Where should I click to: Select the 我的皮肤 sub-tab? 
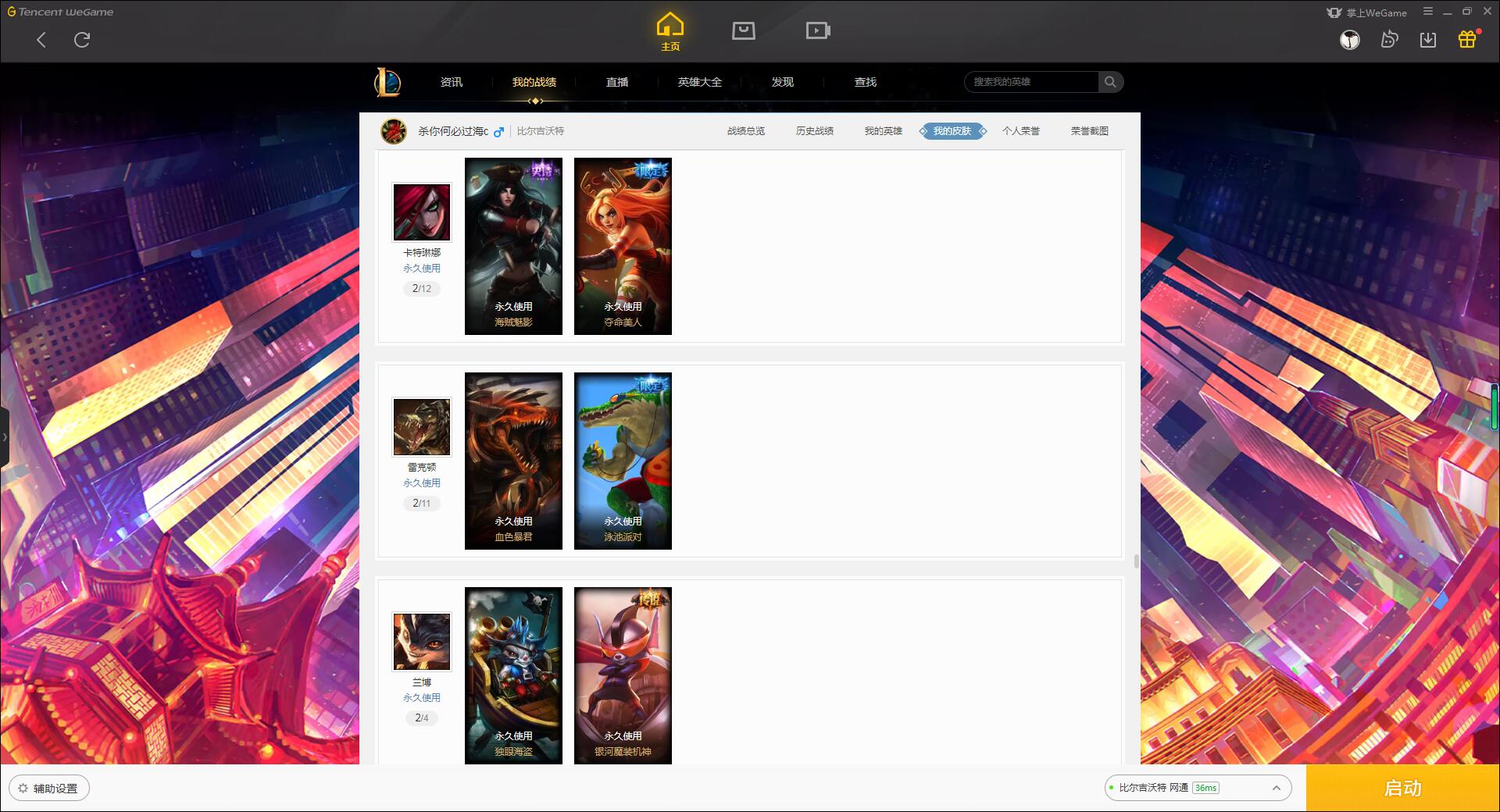pos(952,131)
